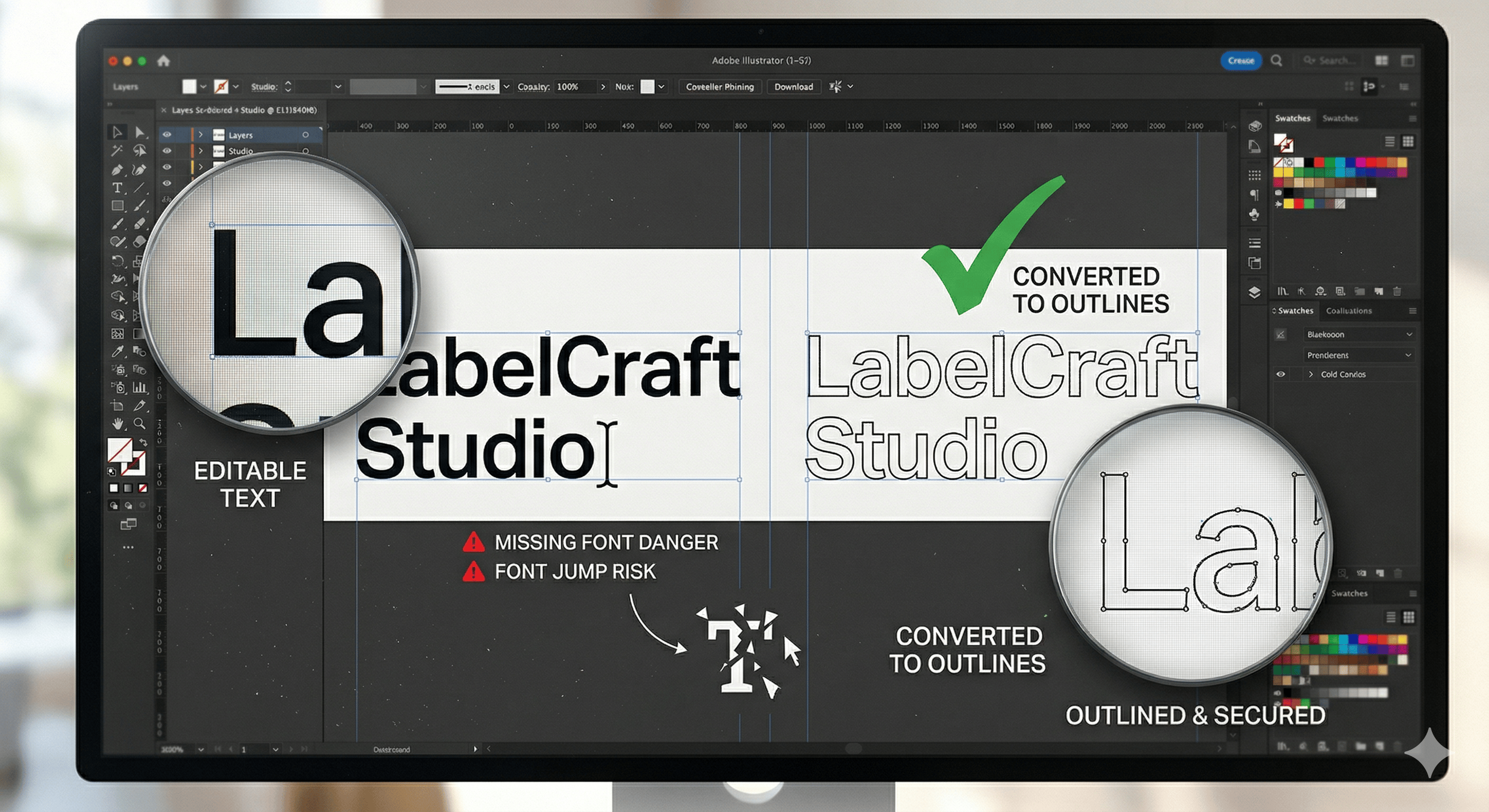Select the Type tool

(x=117, y=188)
